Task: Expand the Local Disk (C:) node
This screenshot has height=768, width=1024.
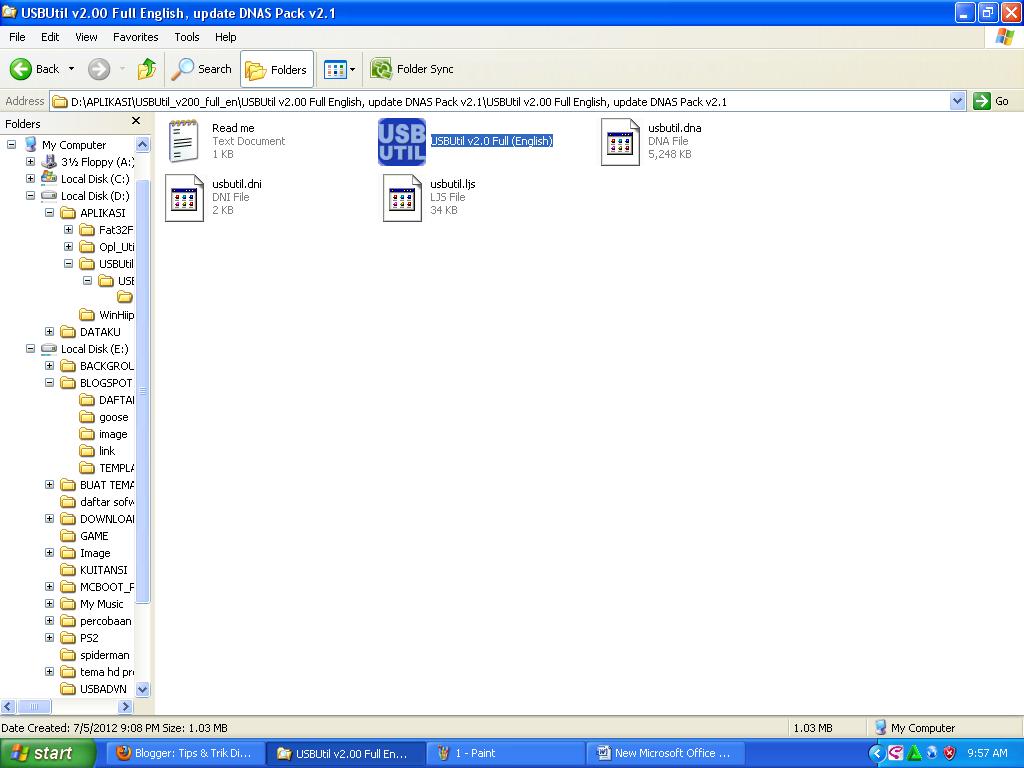Action: (30, 178)
